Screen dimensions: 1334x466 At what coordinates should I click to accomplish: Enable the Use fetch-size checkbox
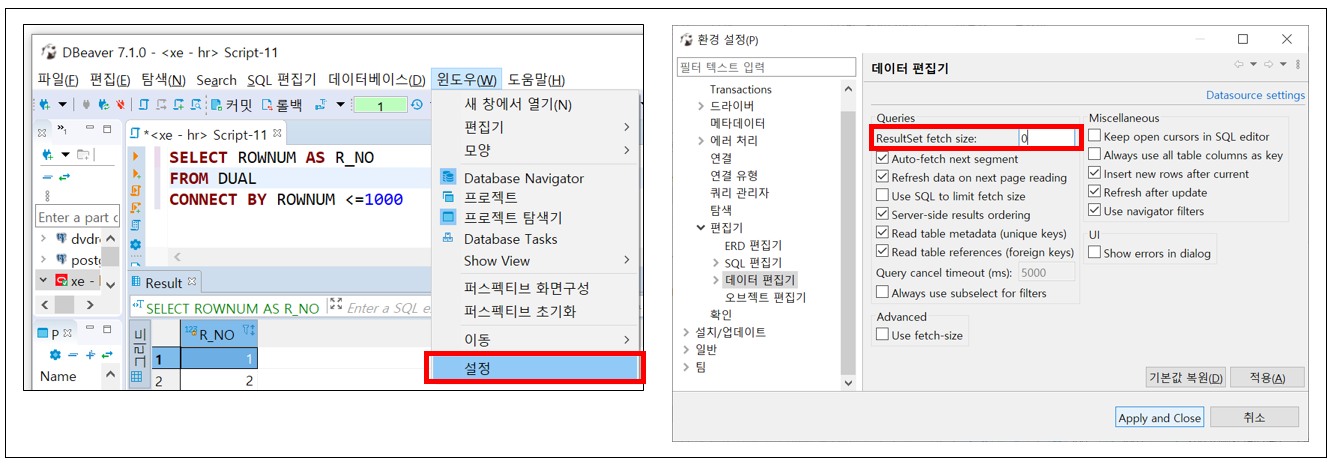click(882, 335)
